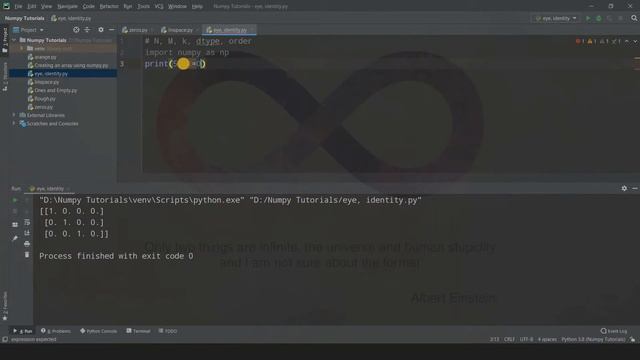Image resolution: width=640 pixels, height=360 pixels.
Task: Click the Search Everywhere magnifier icon
Action: [x=634, y=18]
